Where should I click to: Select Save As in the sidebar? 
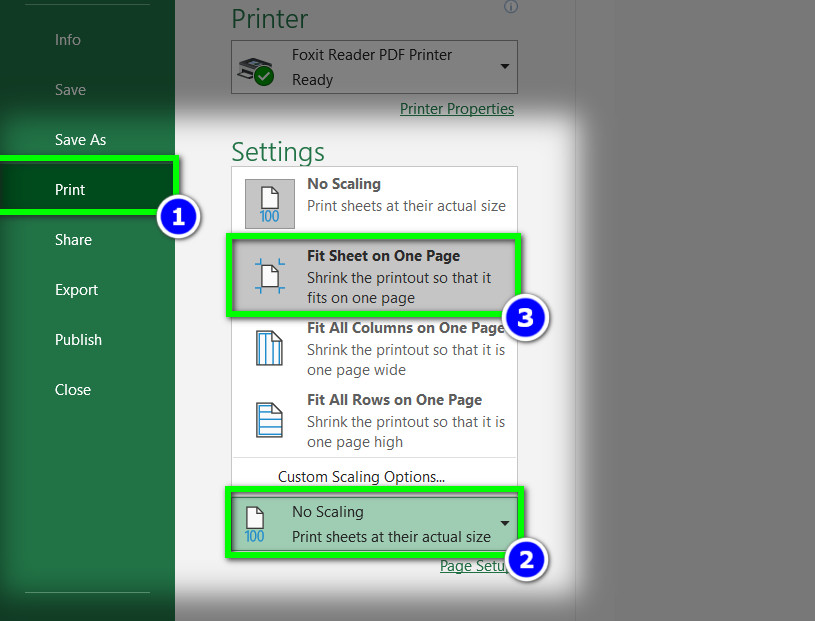coord(80,140)
